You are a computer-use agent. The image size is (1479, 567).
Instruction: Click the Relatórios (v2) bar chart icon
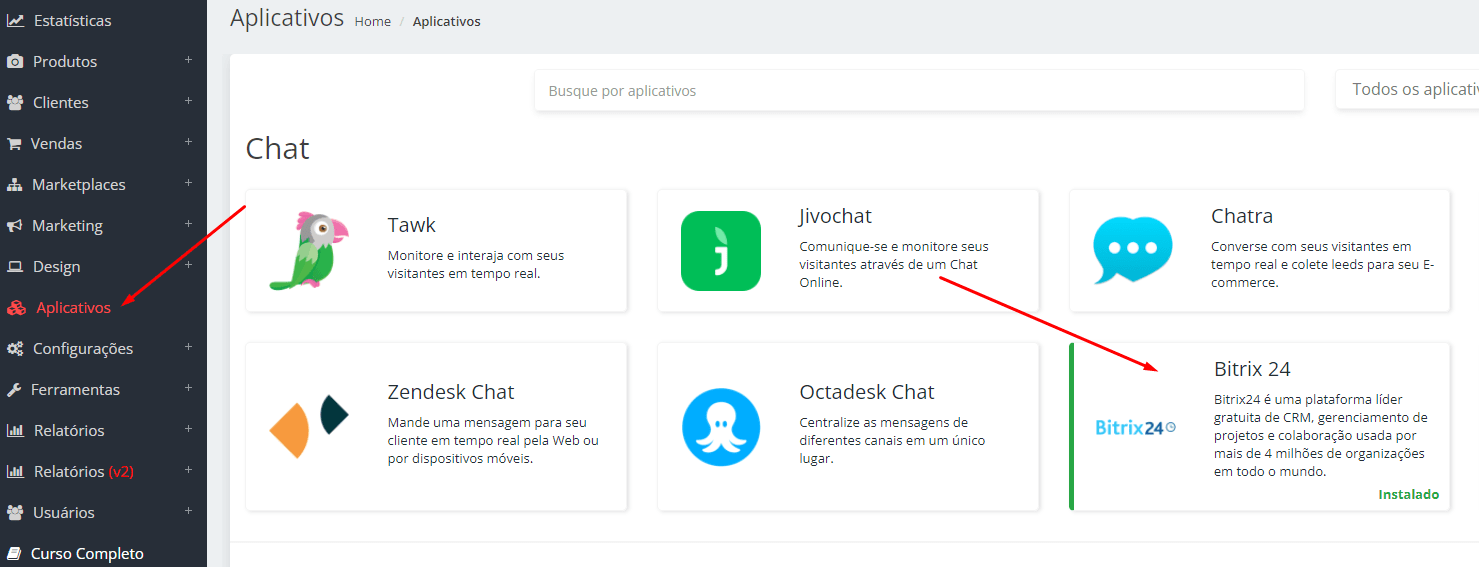click(x=15, y=472)
